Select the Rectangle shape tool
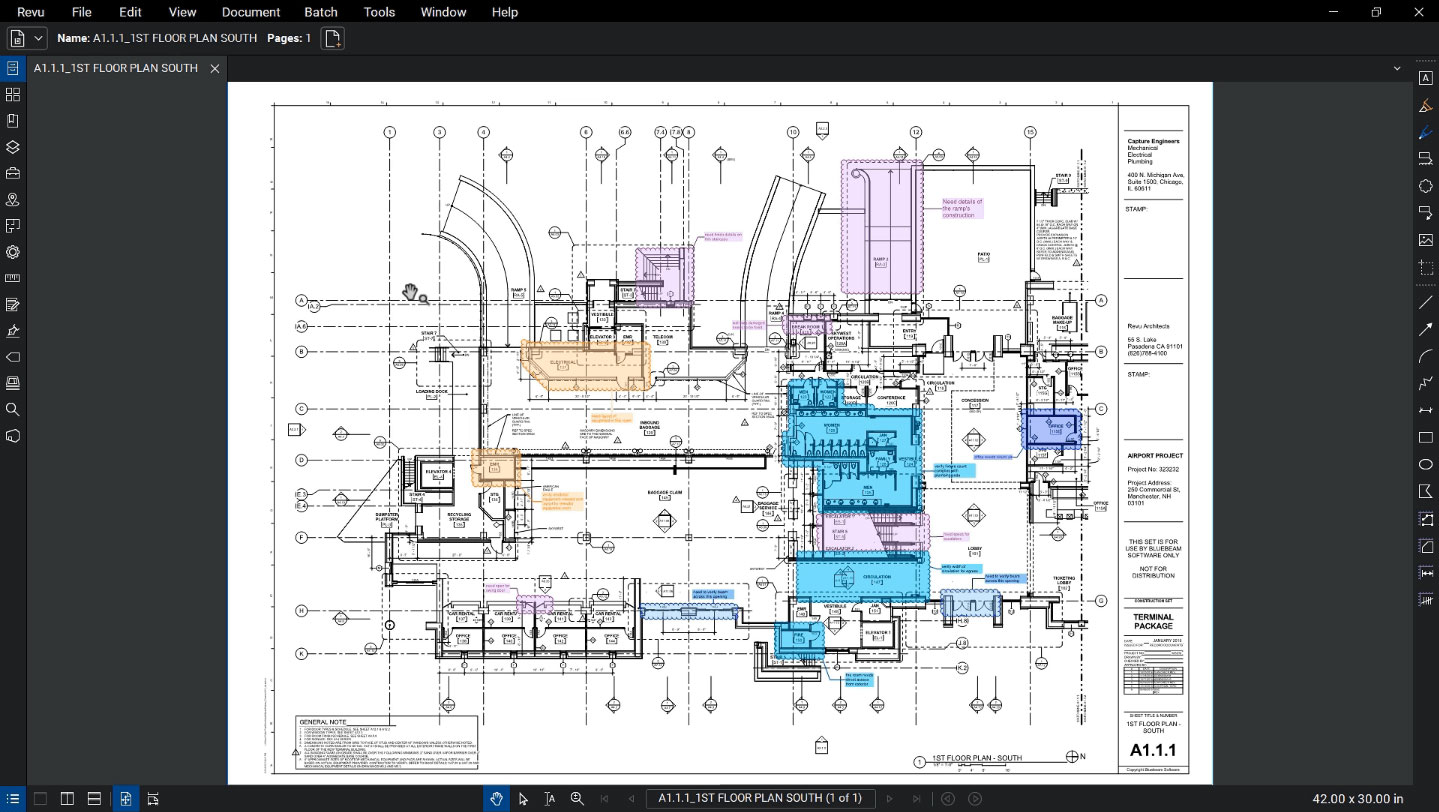 (1426, 437)
